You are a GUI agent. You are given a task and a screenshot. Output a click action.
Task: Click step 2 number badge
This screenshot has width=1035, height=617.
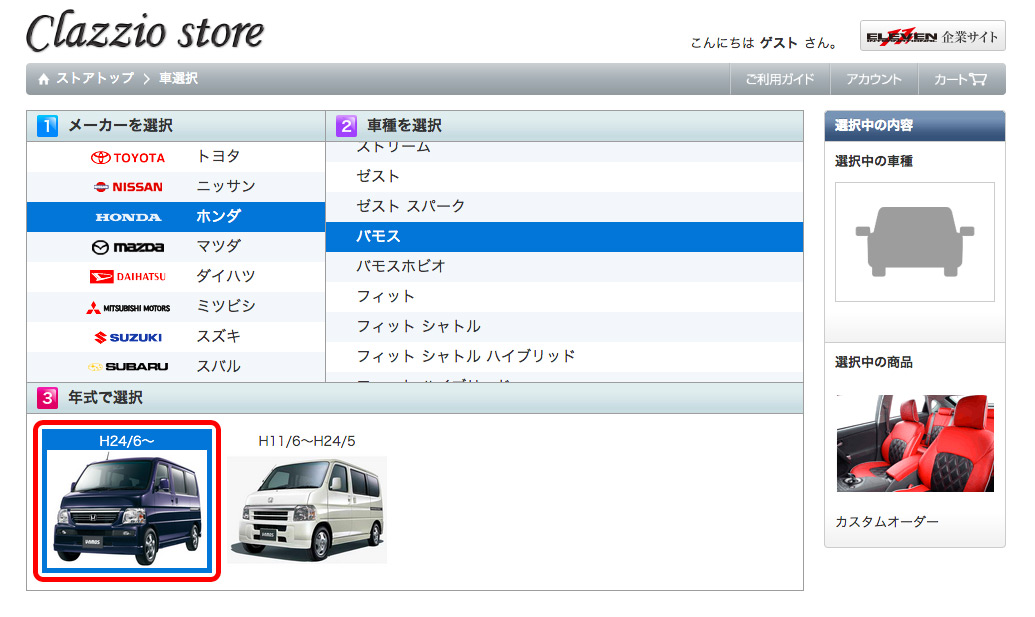[x=346, y=125]
